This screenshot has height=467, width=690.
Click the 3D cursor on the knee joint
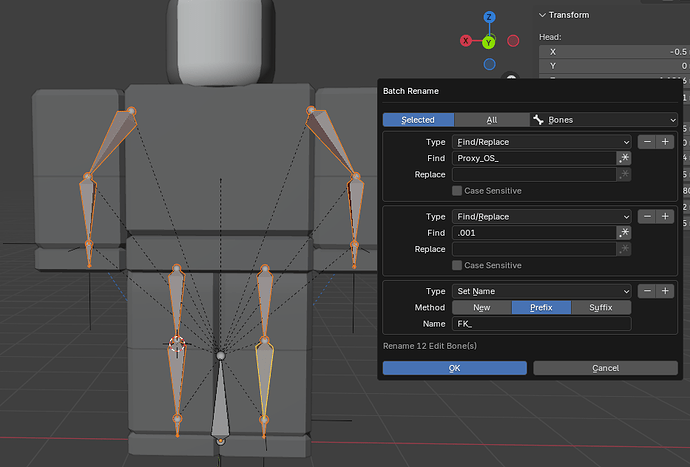point(177,344)
